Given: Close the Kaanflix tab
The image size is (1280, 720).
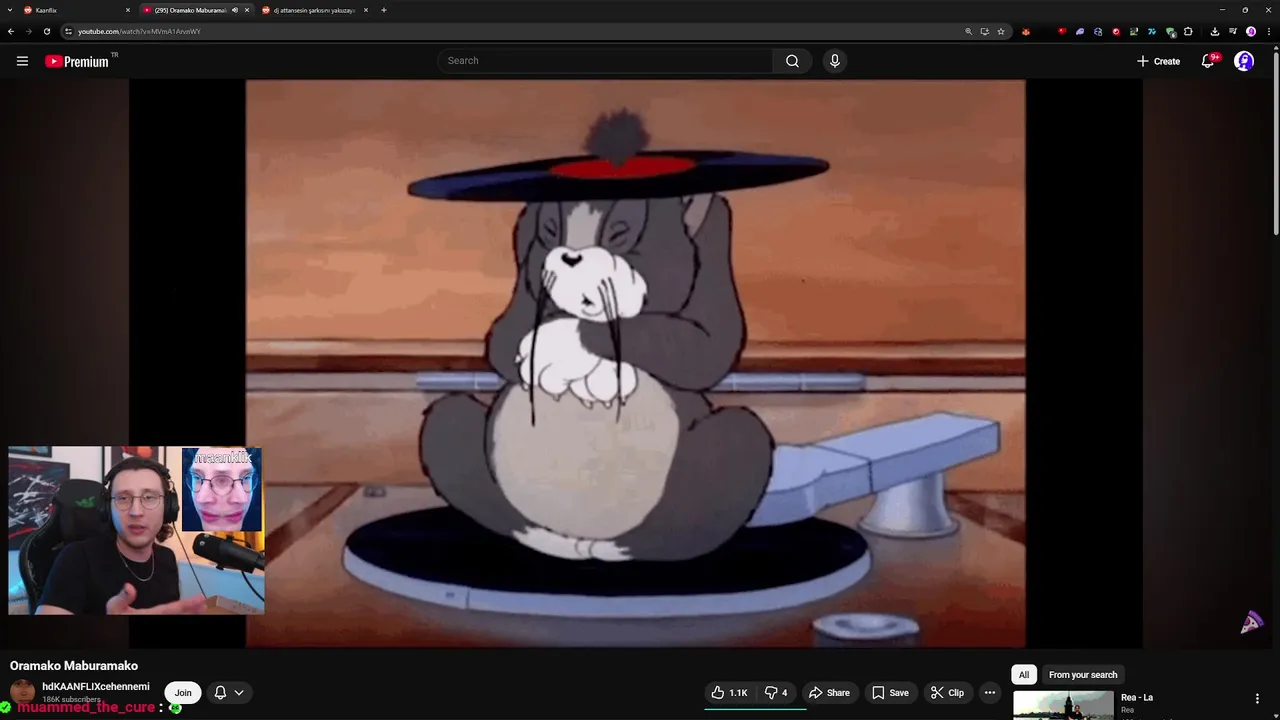Looking at the screenshot, I should coord(128,10).
